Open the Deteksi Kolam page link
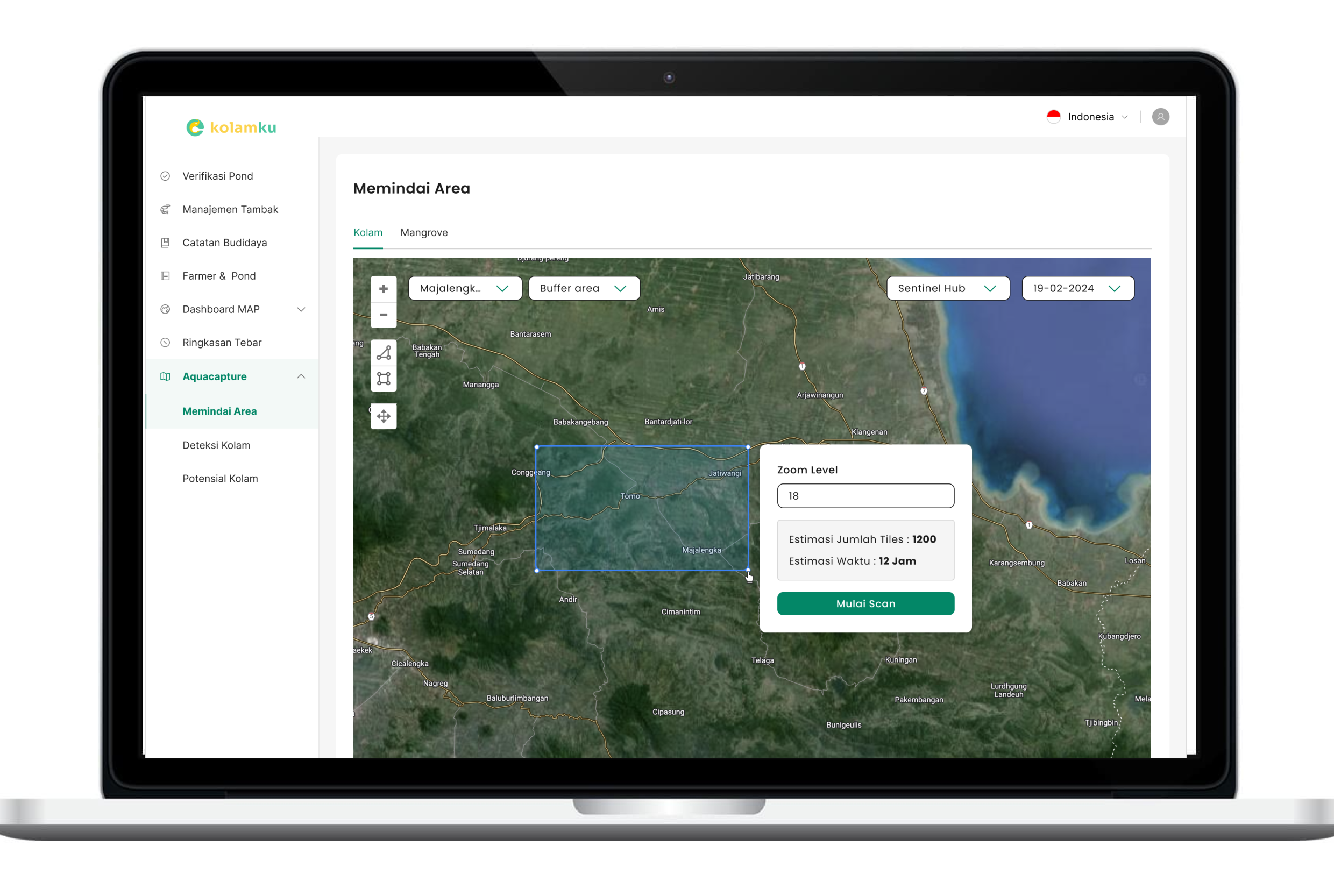 (x=217, y=444)
